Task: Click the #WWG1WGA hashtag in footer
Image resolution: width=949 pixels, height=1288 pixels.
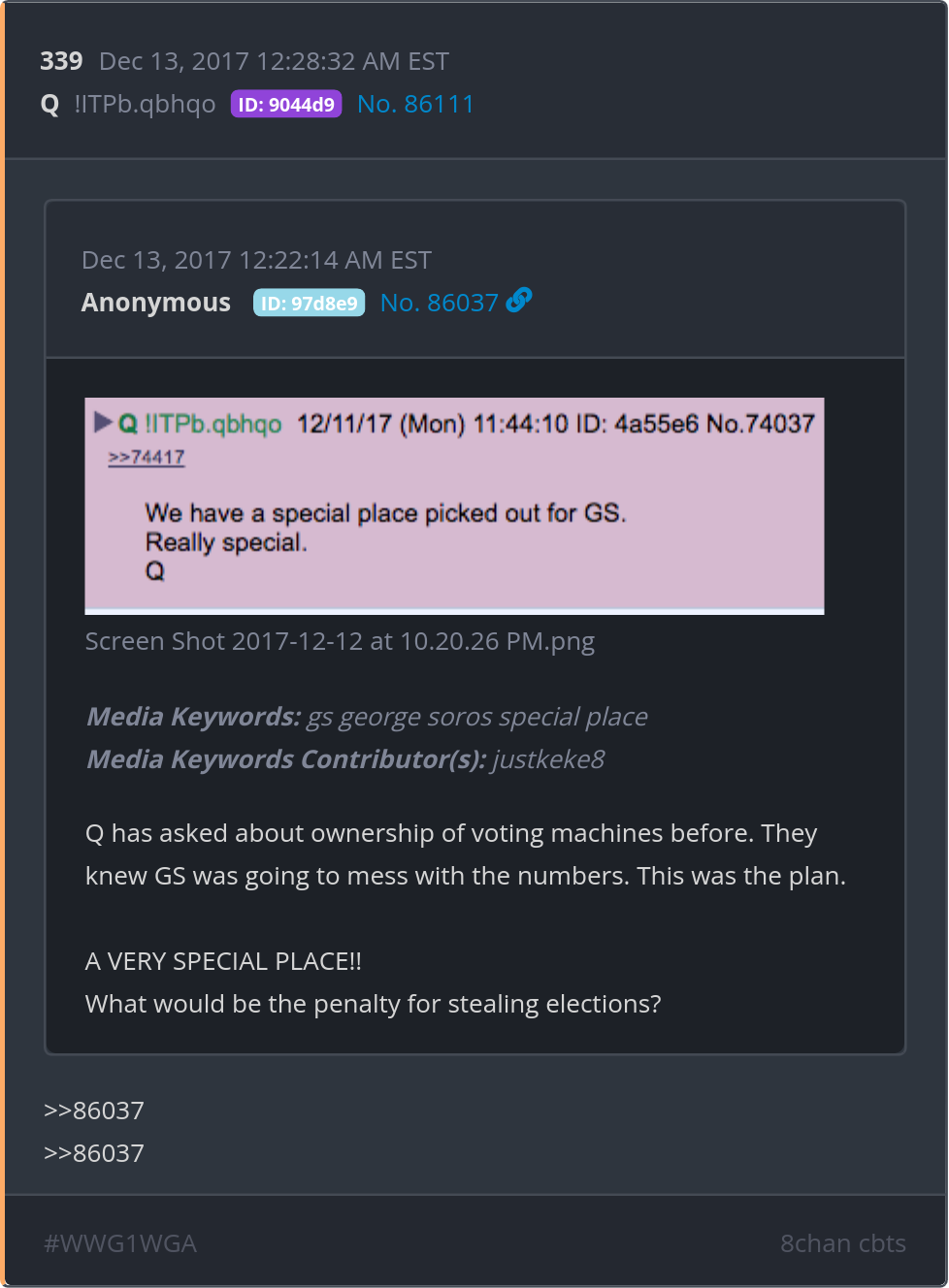Action: point(120,1243)
